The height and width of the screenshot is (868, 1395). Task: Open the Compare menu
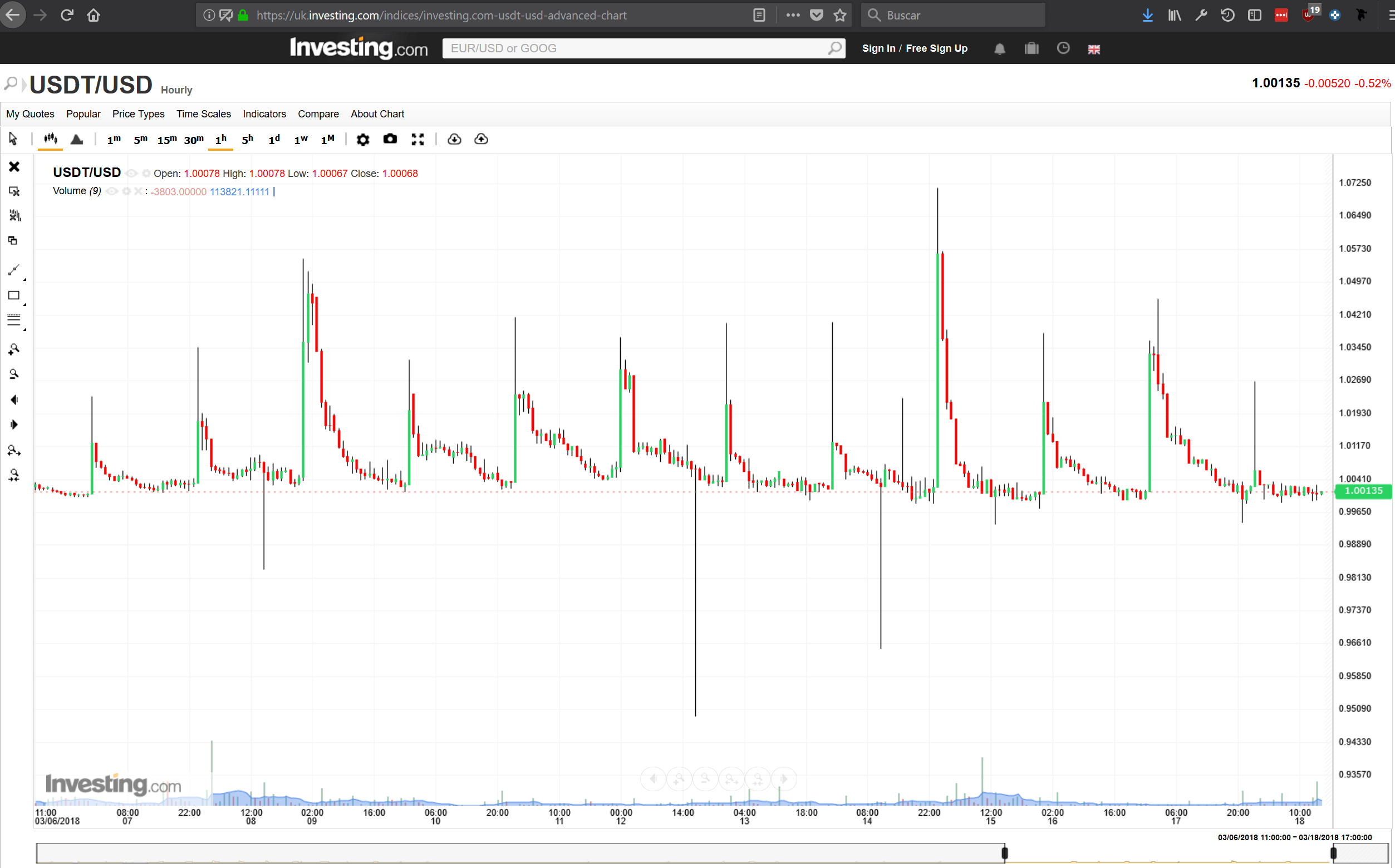318,114
